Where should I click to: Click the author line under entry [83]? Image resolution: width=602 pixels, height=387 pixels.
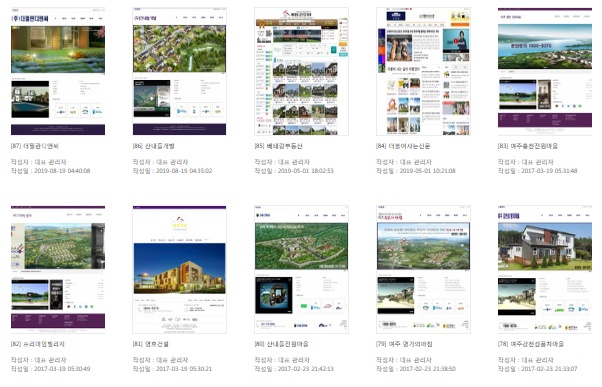click(x=526, y=162)
